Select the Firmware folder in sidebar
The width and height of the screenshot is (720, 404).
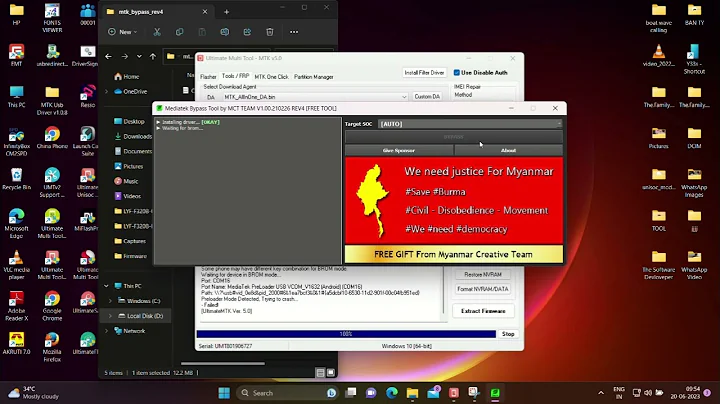[131, 256]
